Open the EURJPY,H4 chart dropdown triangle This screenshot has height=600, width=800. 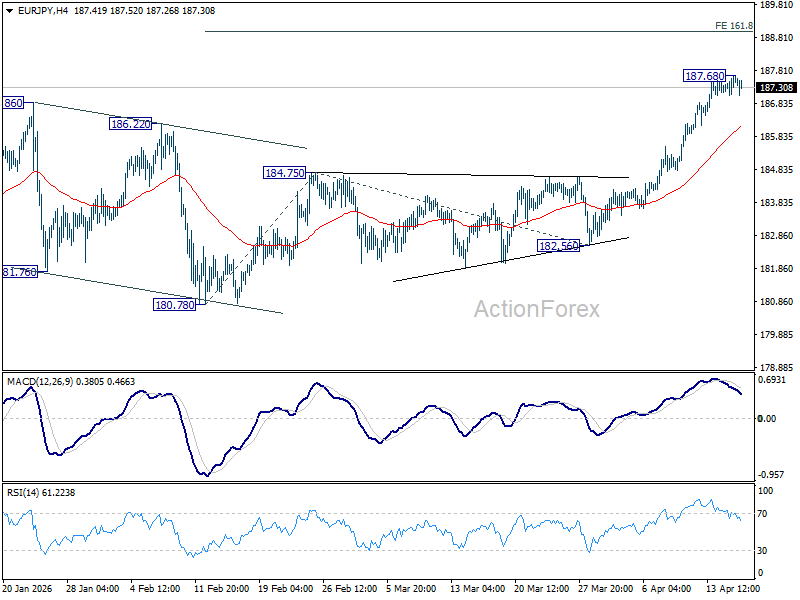point(9,11)
